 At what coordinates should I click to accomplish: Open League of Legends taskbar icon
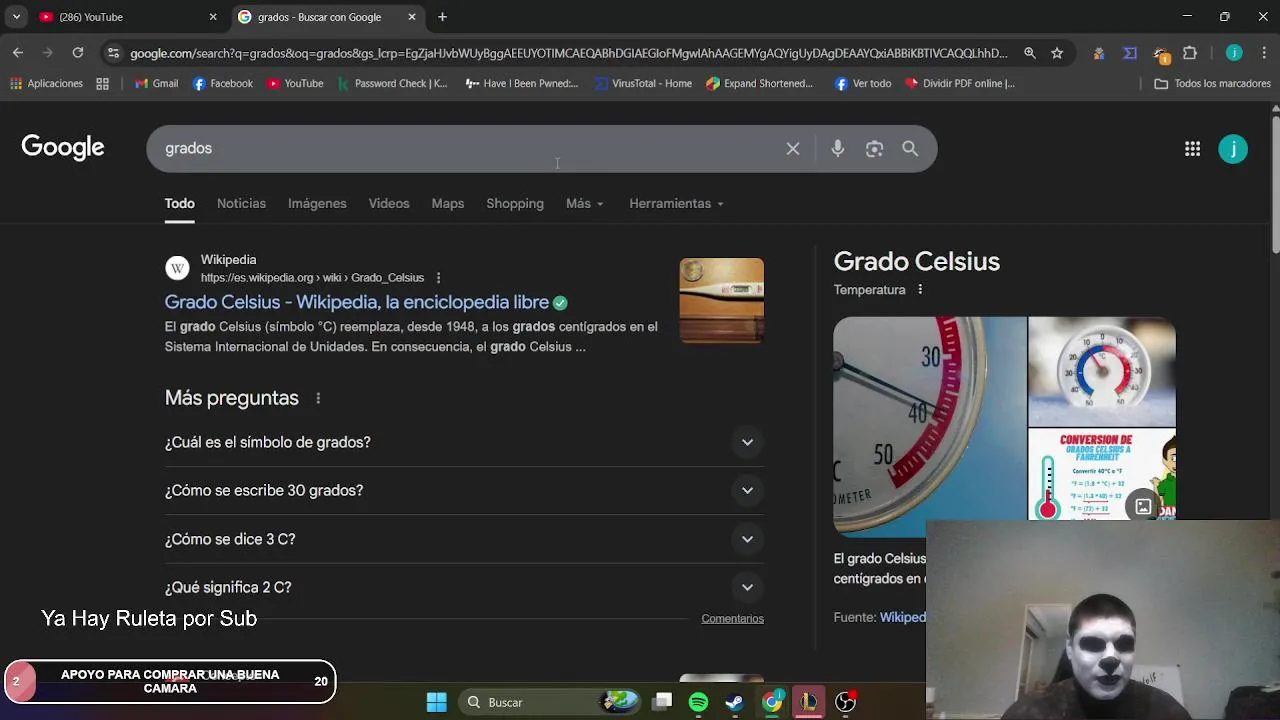pyautogui.click(x=808, y=702)
